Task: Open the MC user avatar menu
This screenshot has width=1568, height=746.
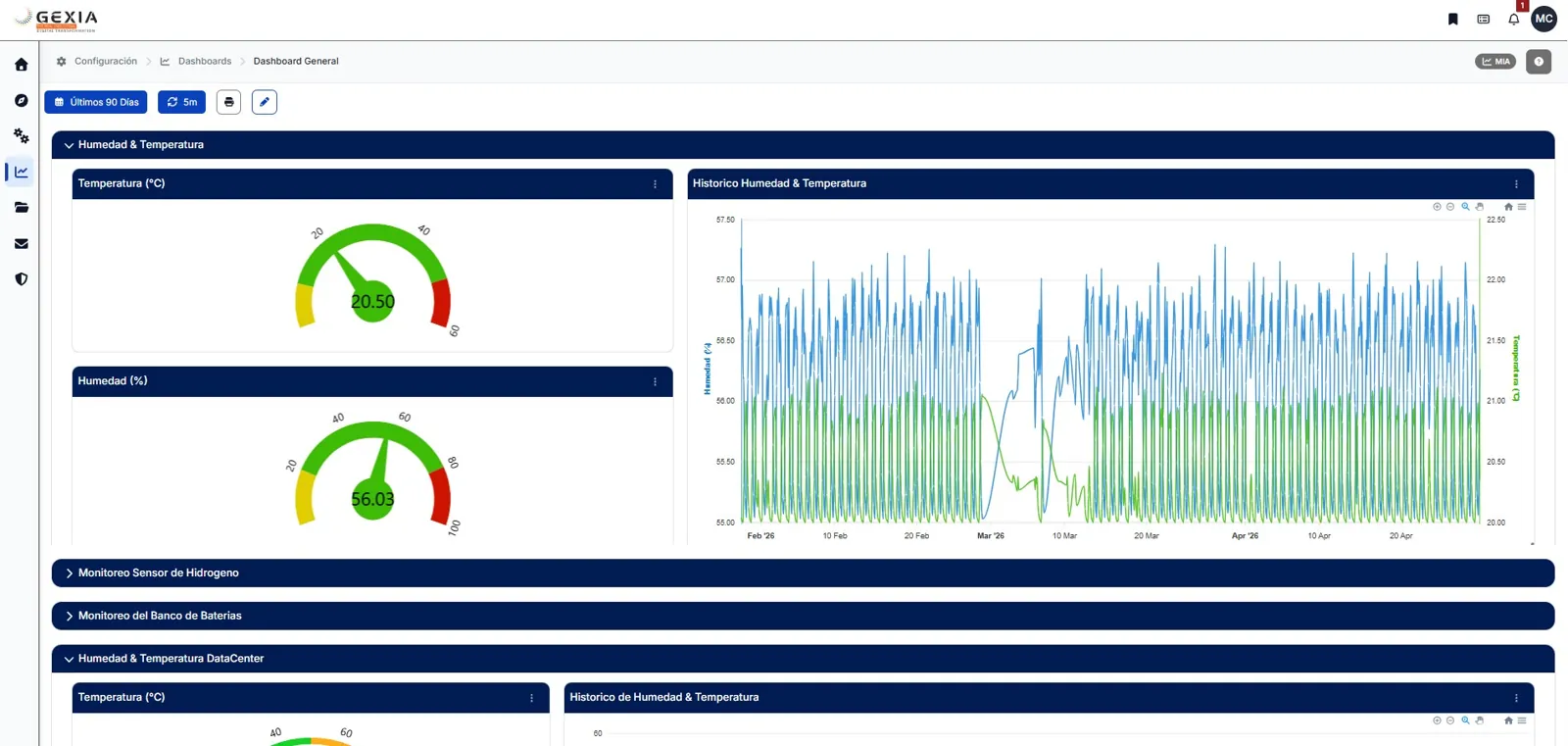Action: tap(1544, 19)
